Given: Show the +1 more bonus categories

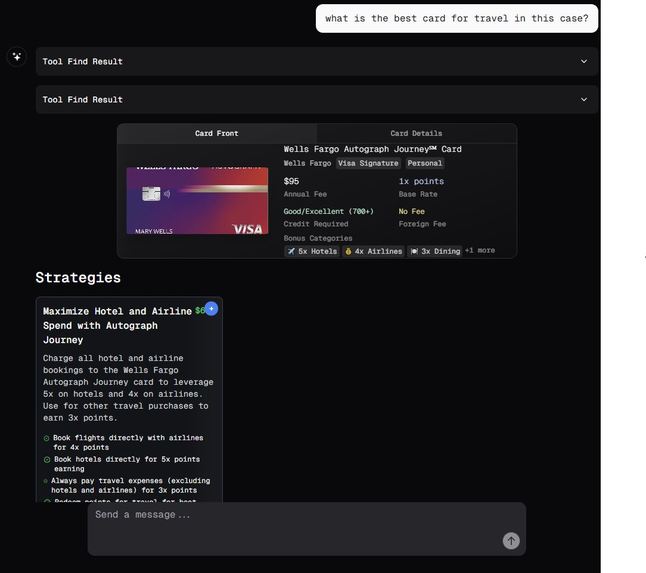Looking at the screenshot, I should (480, 250).
